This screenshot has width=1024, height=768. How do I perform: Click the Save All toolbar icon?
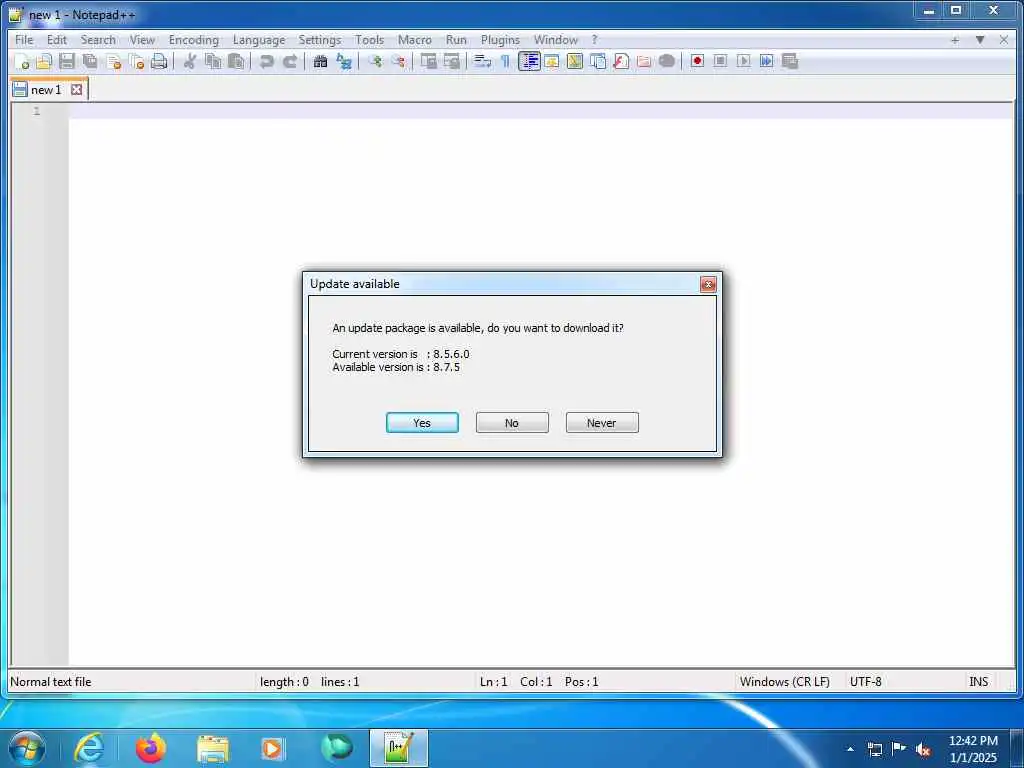click(90, 61)
